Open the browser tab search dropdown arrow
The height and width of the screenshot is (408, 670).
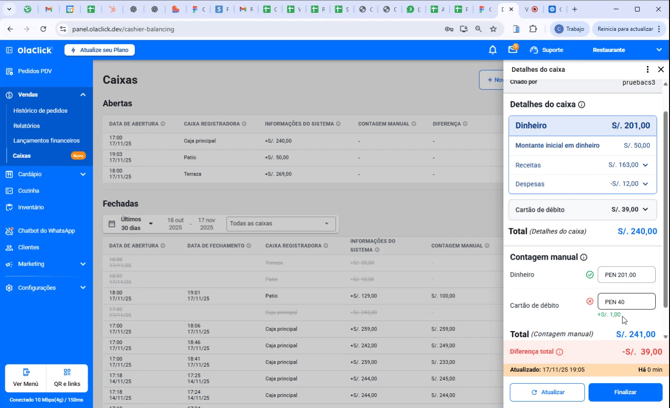coord(9,9)
